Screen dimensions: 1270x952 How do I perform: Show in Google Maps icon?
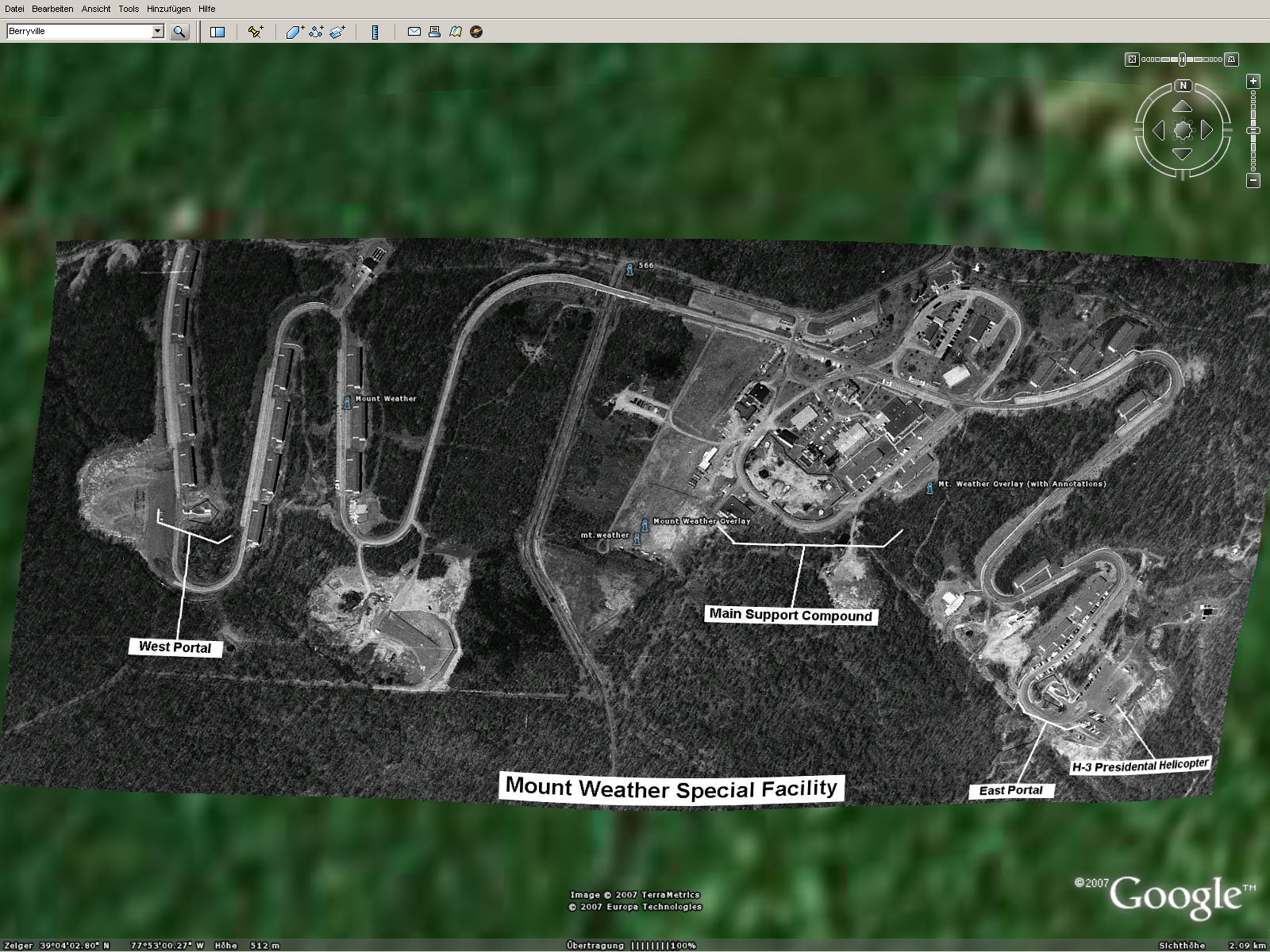tap(456, 32)
